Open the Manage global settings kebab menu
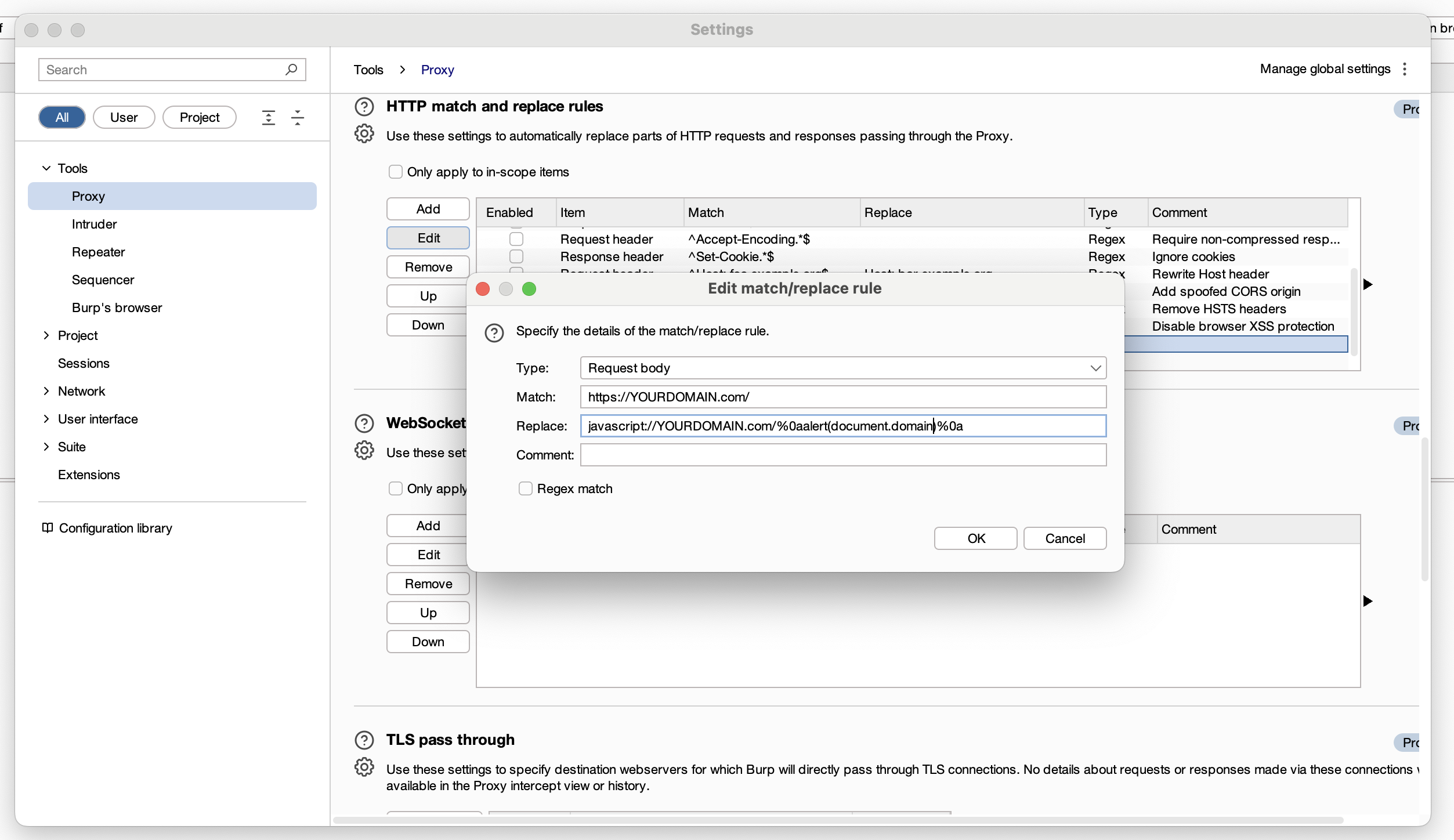The width and height of the screenshot is (1454, 840). (x=1405, y=69)
